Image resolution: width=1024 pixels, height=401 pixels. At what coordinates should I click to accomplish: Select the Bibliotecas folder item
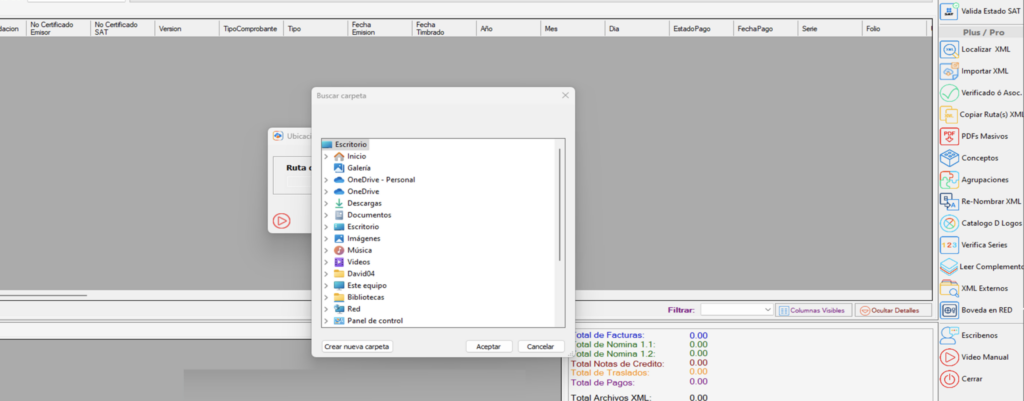(365, 297)
